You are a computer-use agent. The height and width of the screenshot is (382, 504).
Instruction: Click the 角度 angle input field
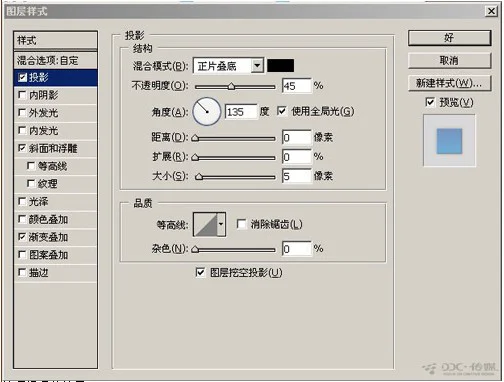(x=241, y=112)
